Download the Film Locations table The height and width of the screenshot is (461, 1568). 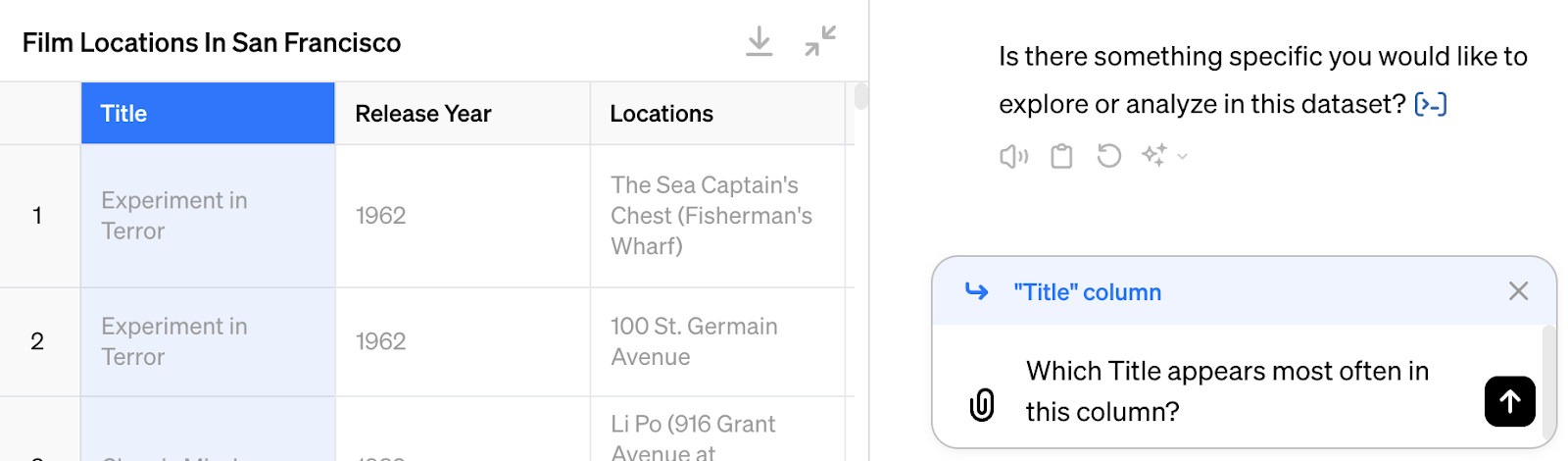tap(759, 41)
